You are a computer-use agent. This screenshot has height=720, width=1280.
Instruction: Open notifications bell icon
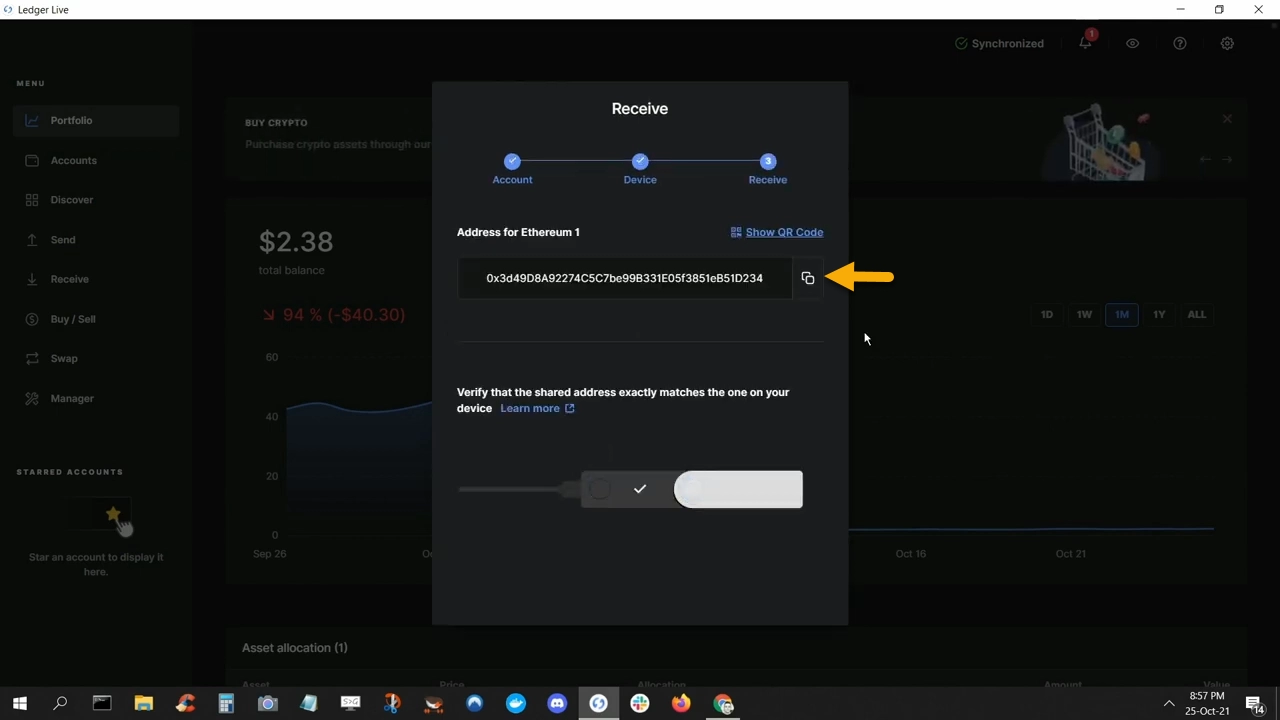(1085, 43)
